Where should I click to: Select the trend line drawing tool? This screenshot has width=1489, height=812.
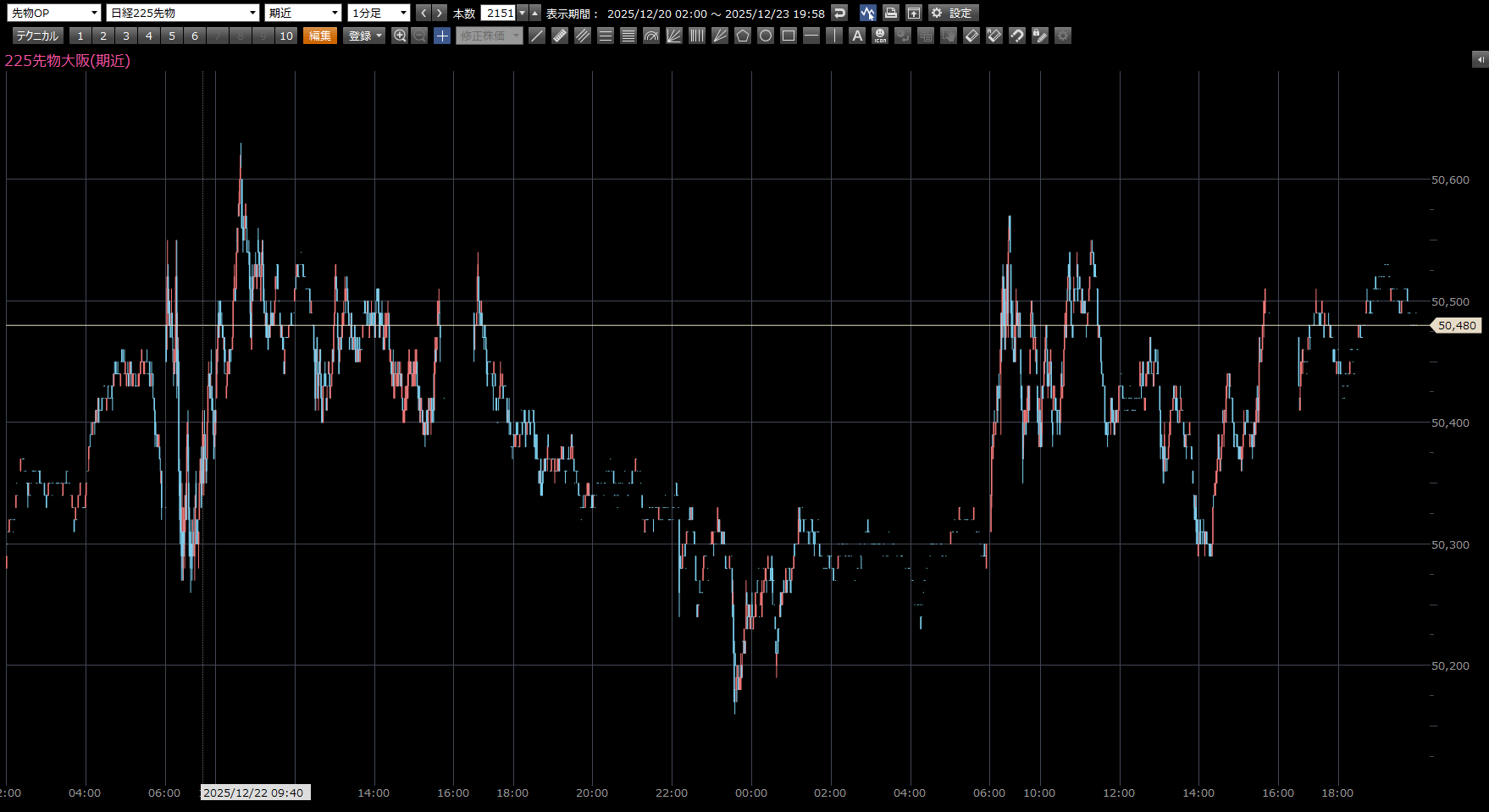pyautogui.click(x=537, y=36)
